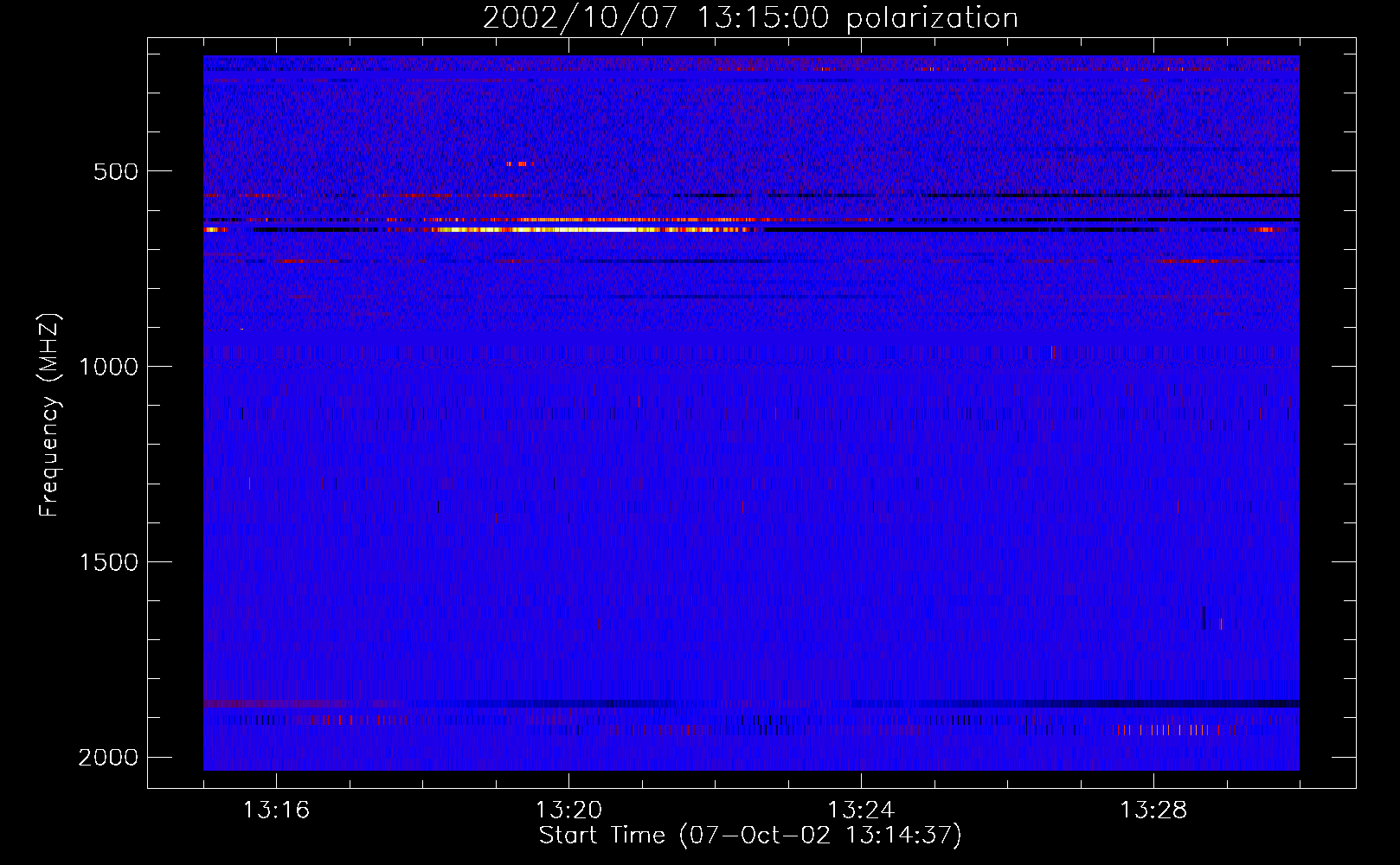Image resolution: width=1400 pixels, height=865 pixels.
Task: Click the 13:24 time tick label
Action: (x=861, y=811)
